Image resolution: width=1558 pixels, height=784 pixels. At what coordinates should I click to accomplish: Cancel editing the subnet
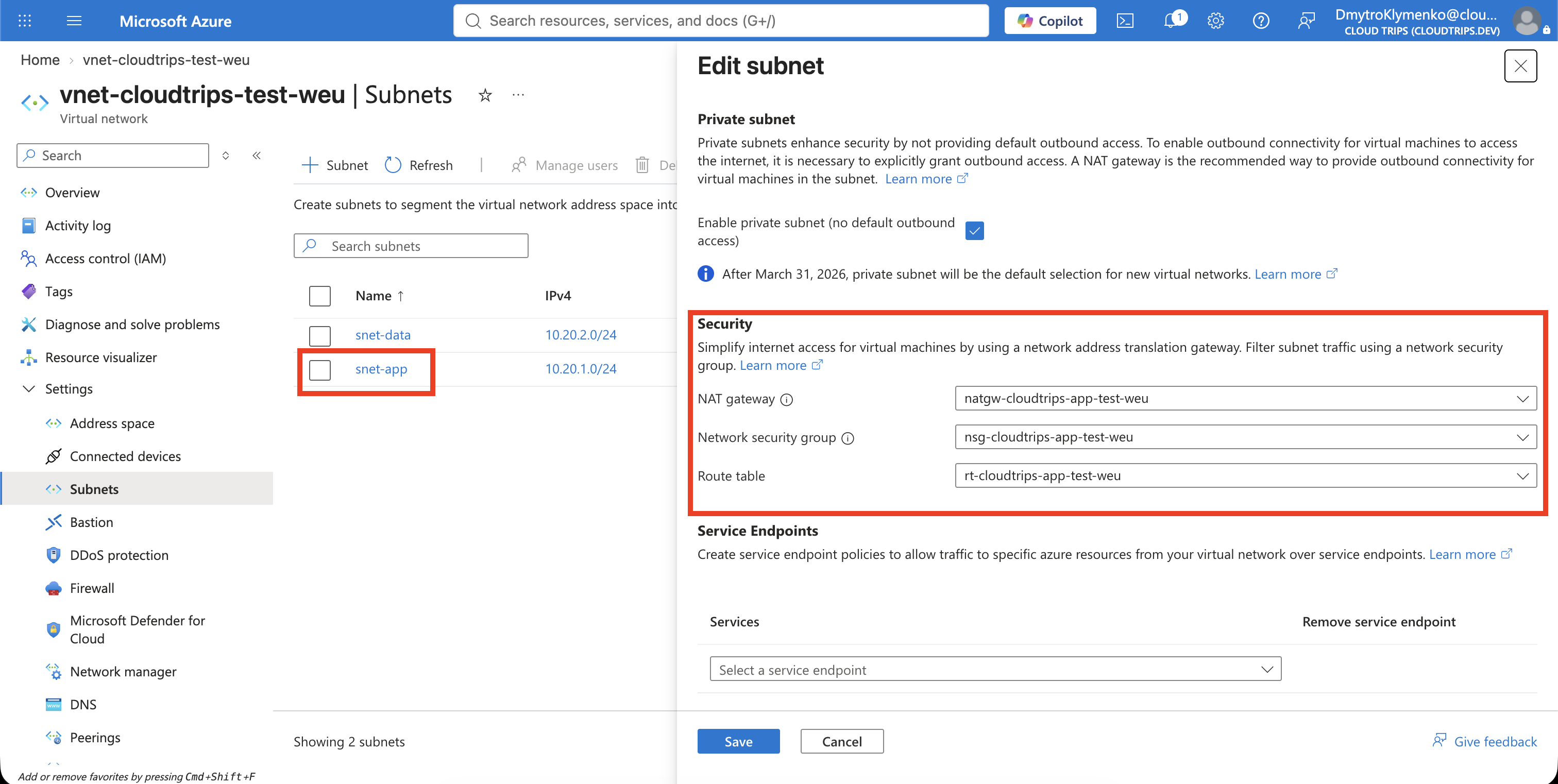coord(842,742)
